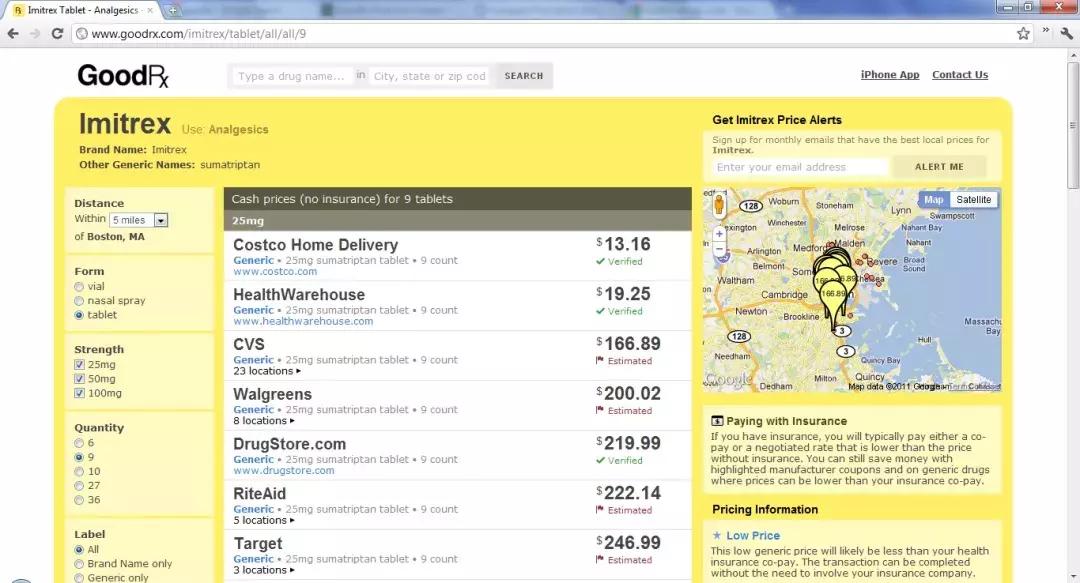Click the browser forward arrow

(34, 34)
